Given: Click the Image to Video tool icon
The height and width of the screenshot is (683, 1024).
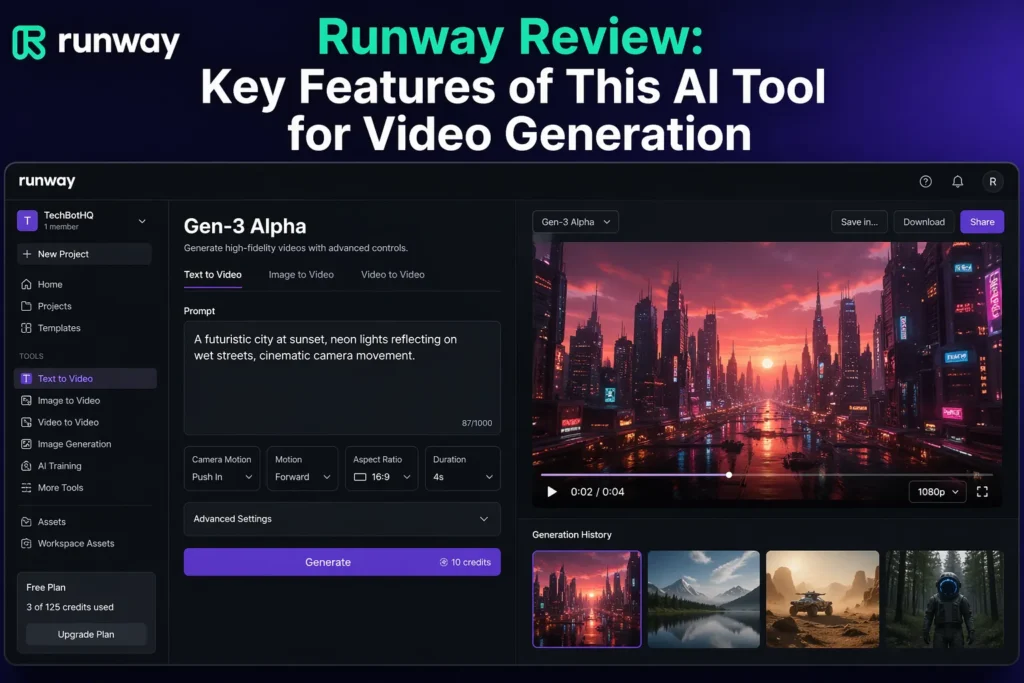Looking at the screenshot, I should [26, 400].
